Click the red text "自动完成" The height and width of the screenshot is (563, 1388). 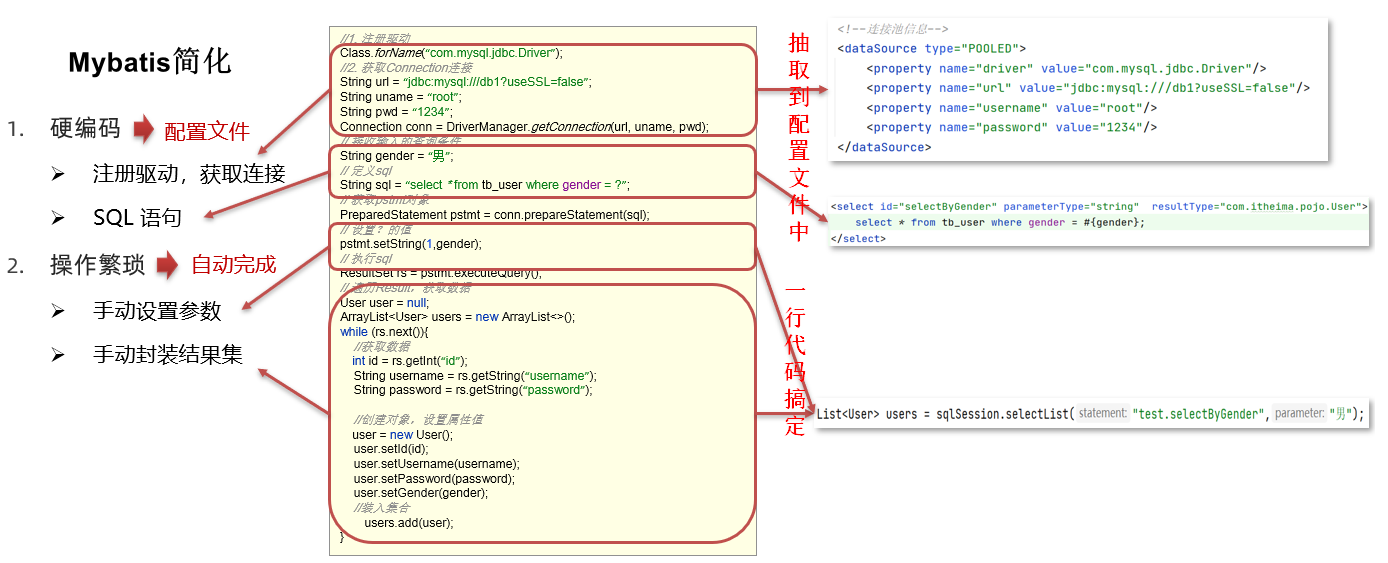tap(233, 265)
